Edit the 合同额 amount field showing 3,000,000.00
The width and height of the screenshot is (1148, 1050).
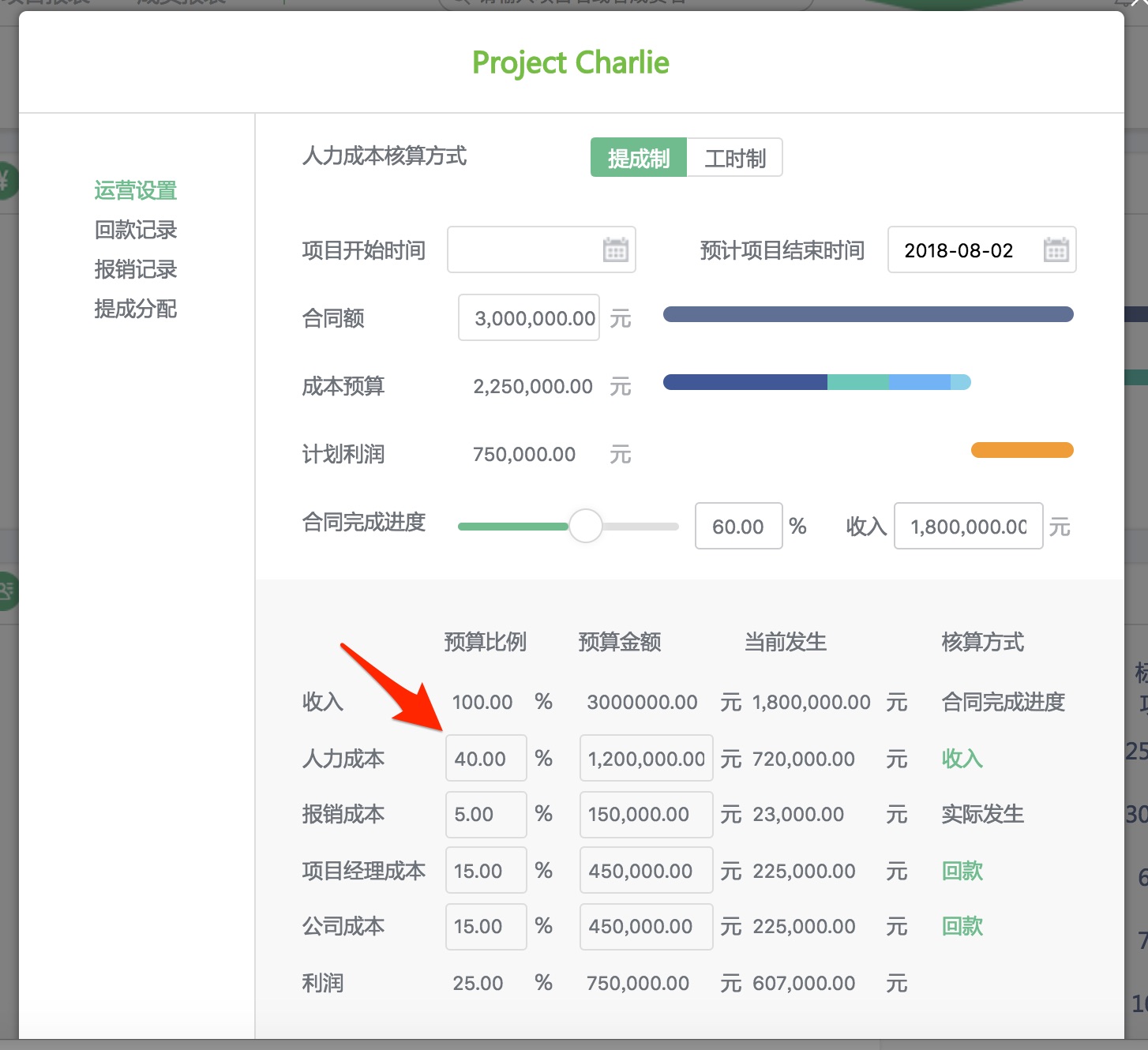click(x=527, y=317)
